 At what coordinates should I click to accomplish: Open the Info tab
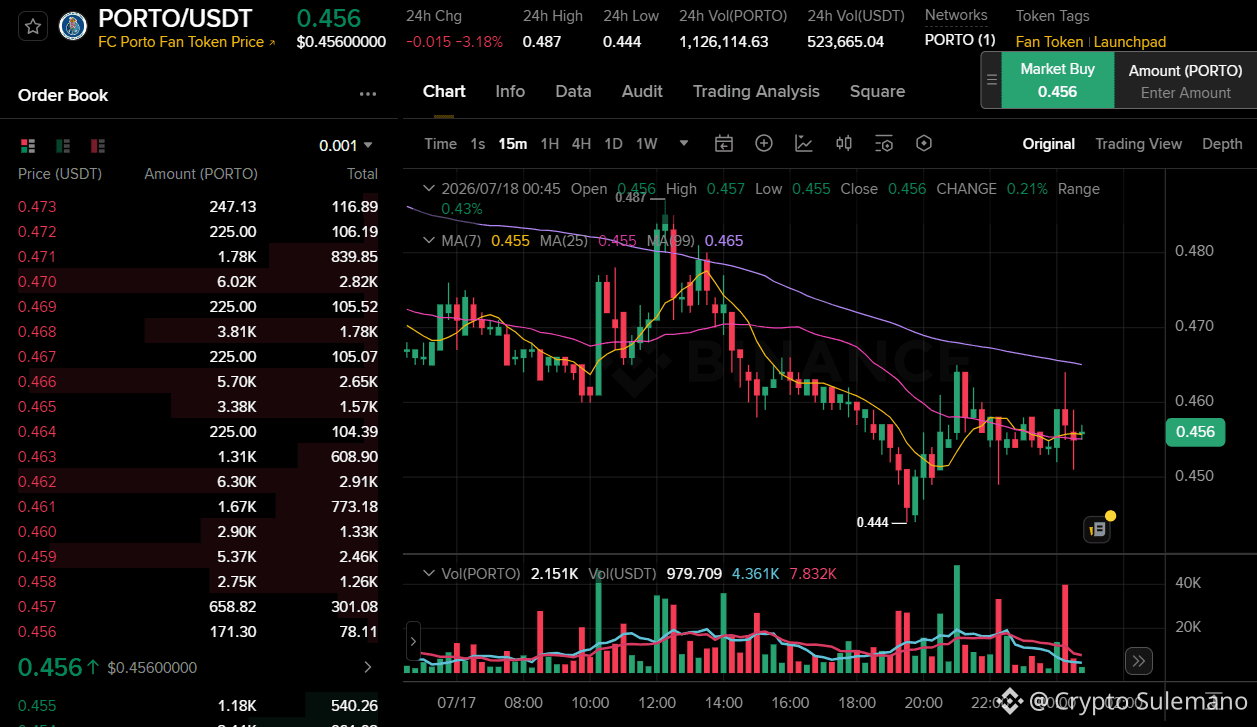510,91
